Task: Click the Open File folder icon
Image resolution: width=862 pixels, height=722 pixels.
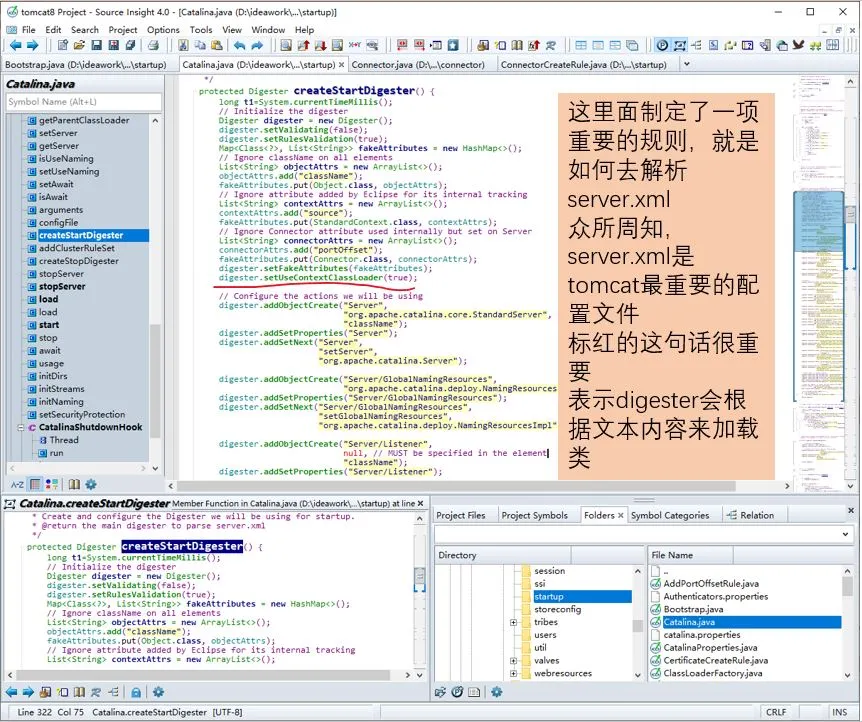Action: pyautogui.click(x=79, y=45)
